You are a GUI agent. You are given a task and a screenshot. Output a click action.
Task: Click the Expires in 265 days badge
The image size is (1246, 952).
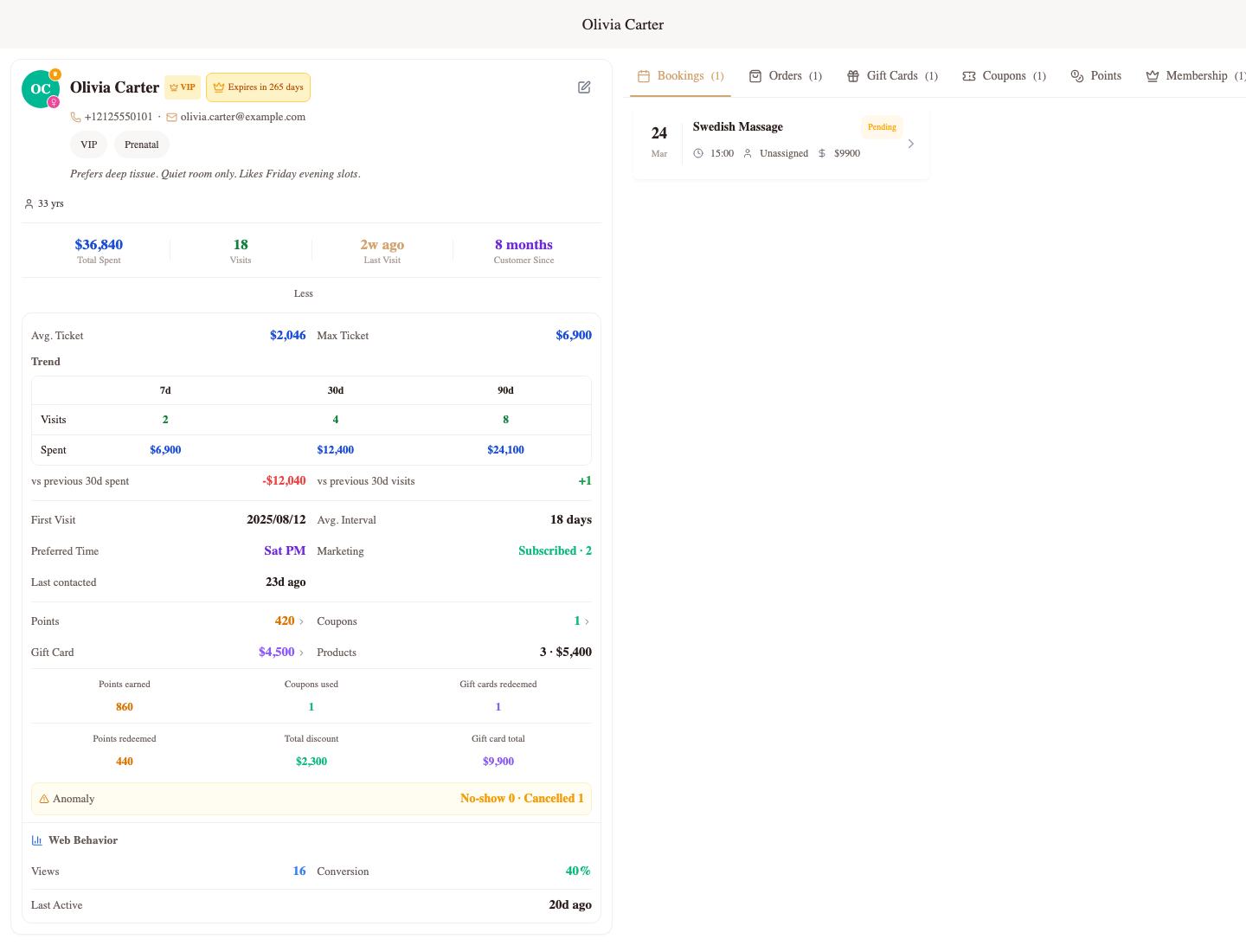[258, 87]
